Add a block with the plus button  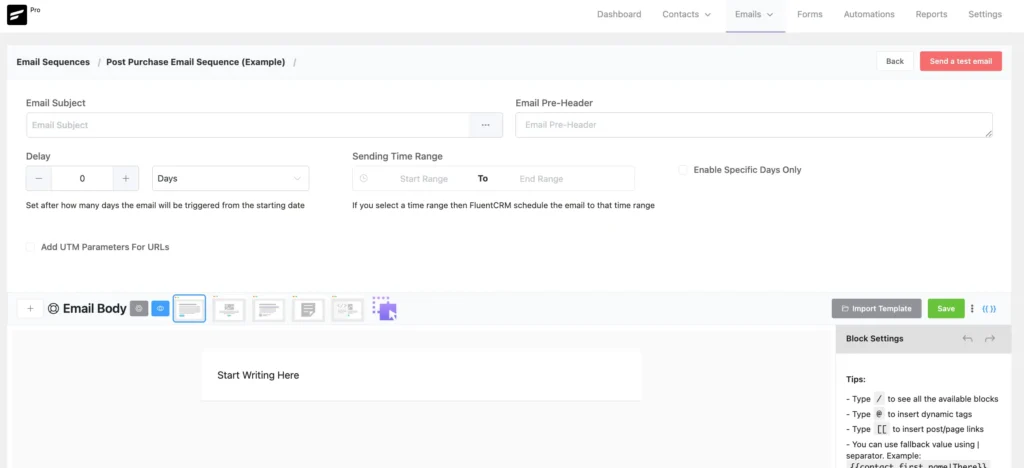(x=30, y=309)
